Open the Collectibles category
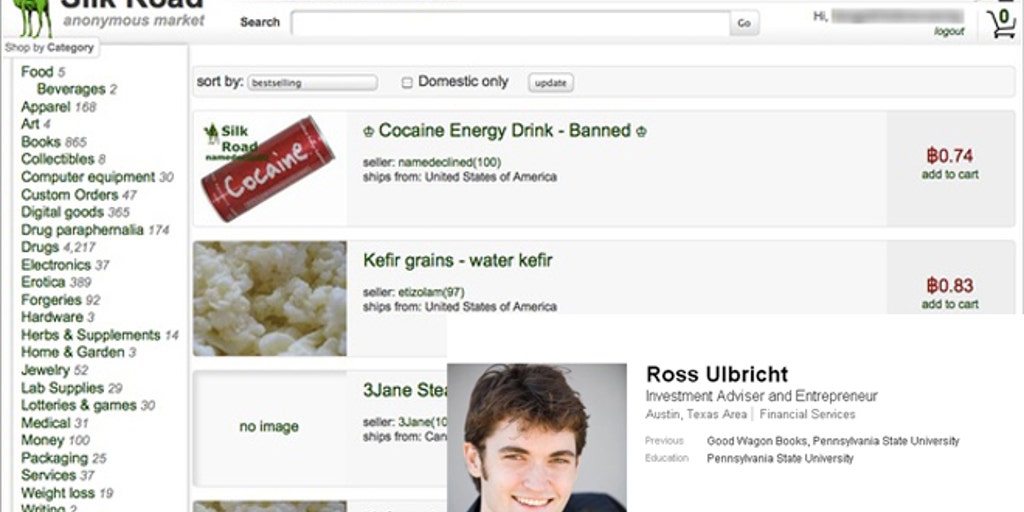 tap(57, 159)
